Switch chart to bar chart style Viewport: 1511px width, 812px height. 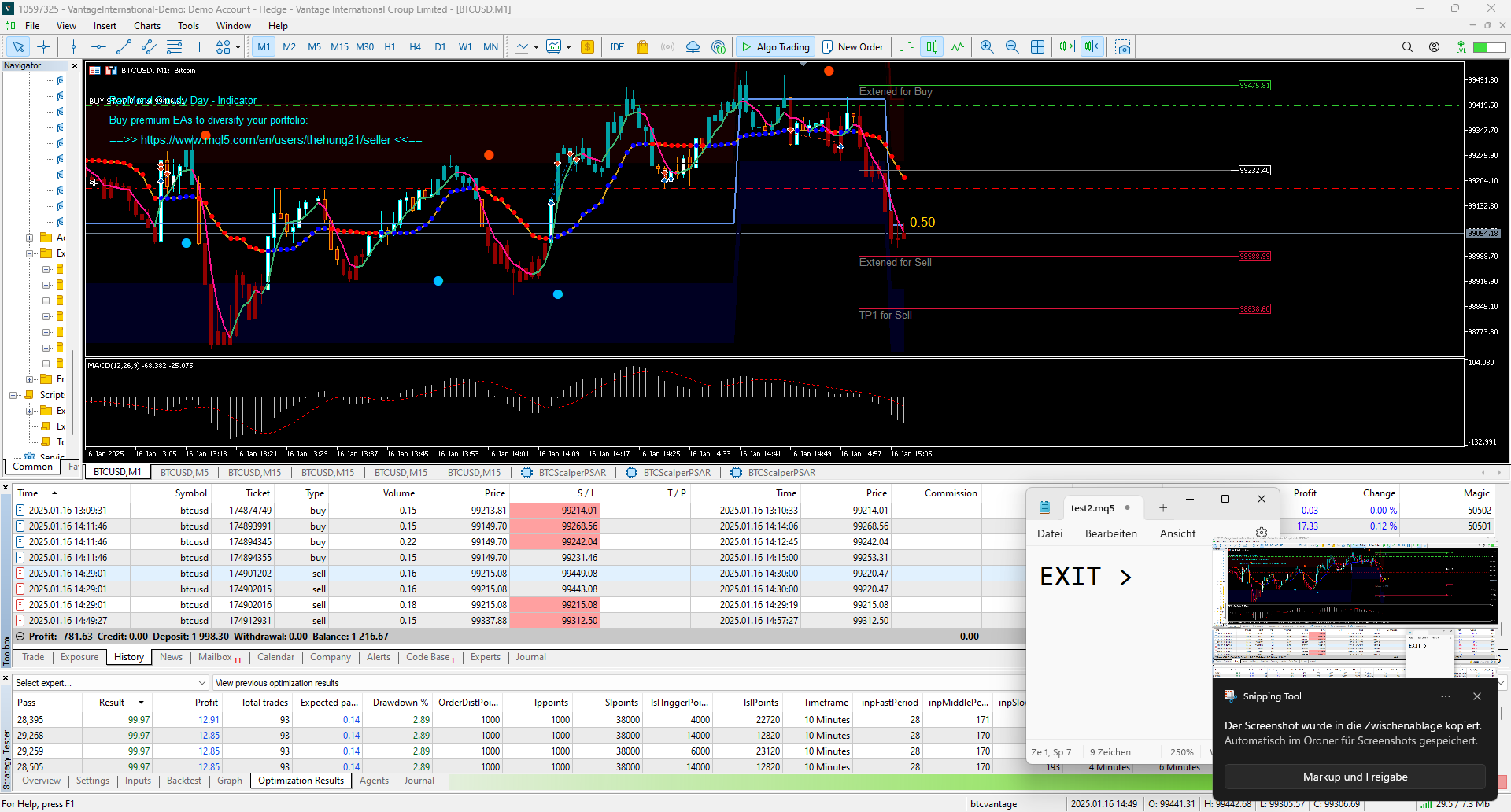click(907, 47)
